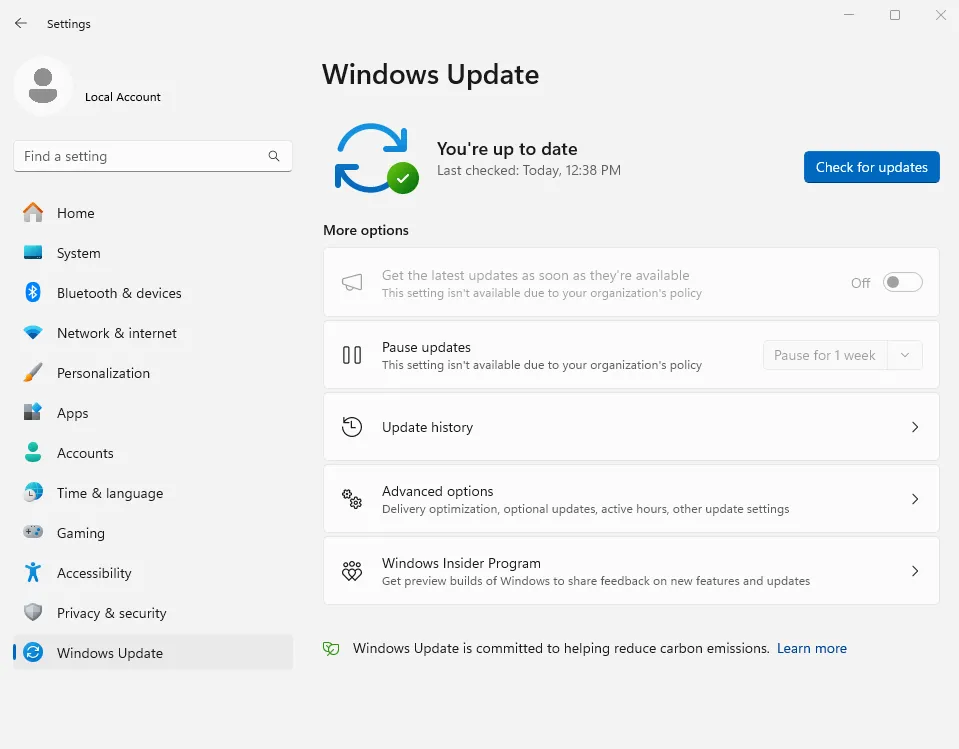Click the Check for updates button
Viewport: 959px width, 749px height.
tap(872, 167)
